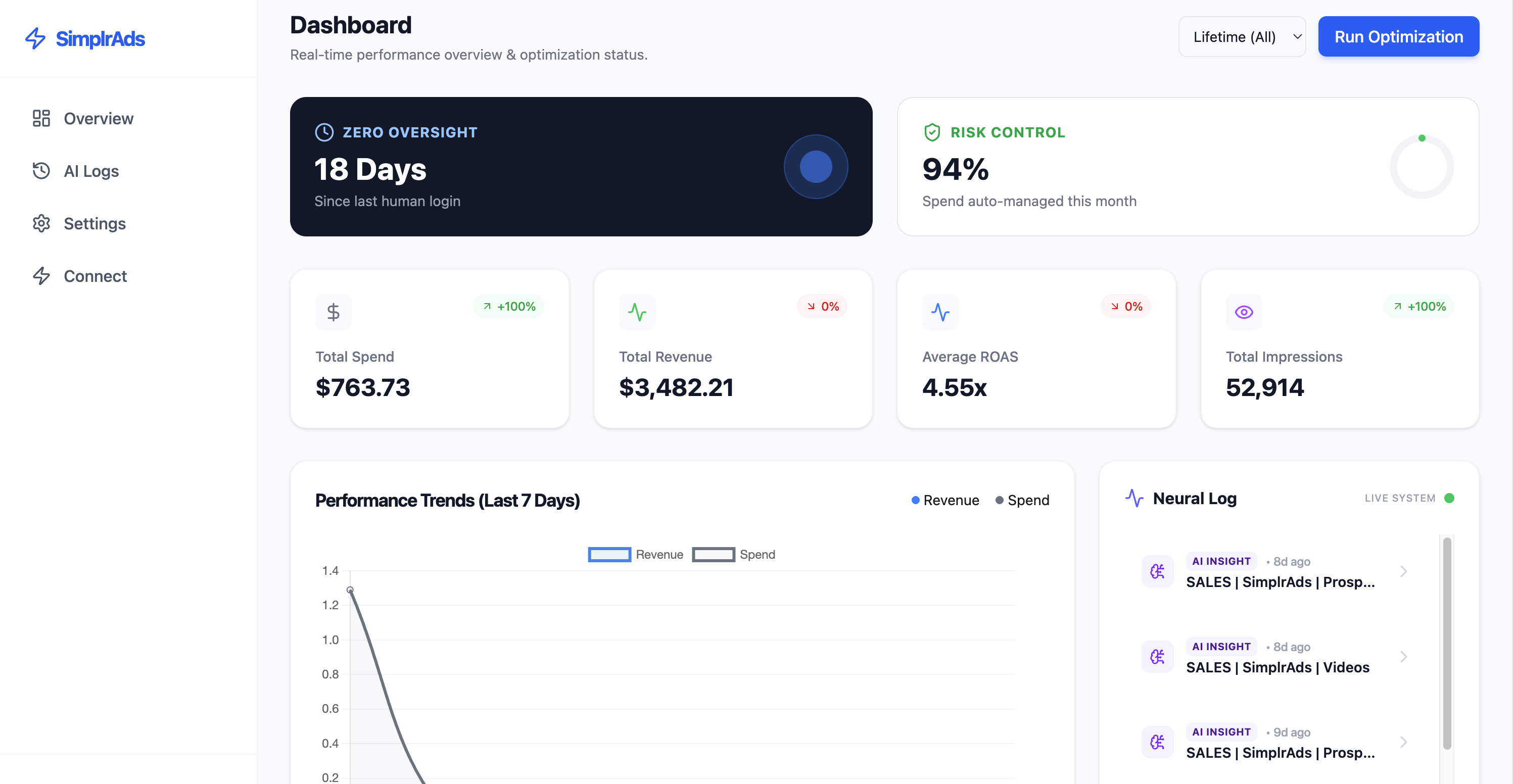Open the Lifetime (All) date range dropdown
The height and width of the screenshot is (784, 1513).
tap(1242, 37)
